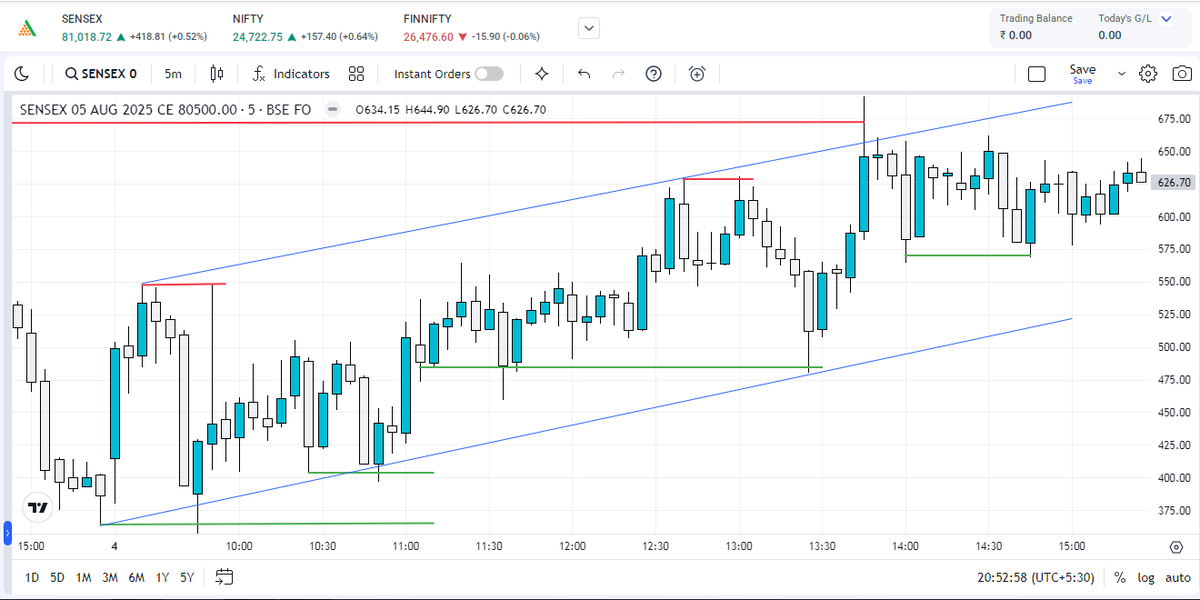This screenshot has height=600, width=1200.
Task: Open the Indicators panel
Action: pyautogui.click(x=291, y=74)
